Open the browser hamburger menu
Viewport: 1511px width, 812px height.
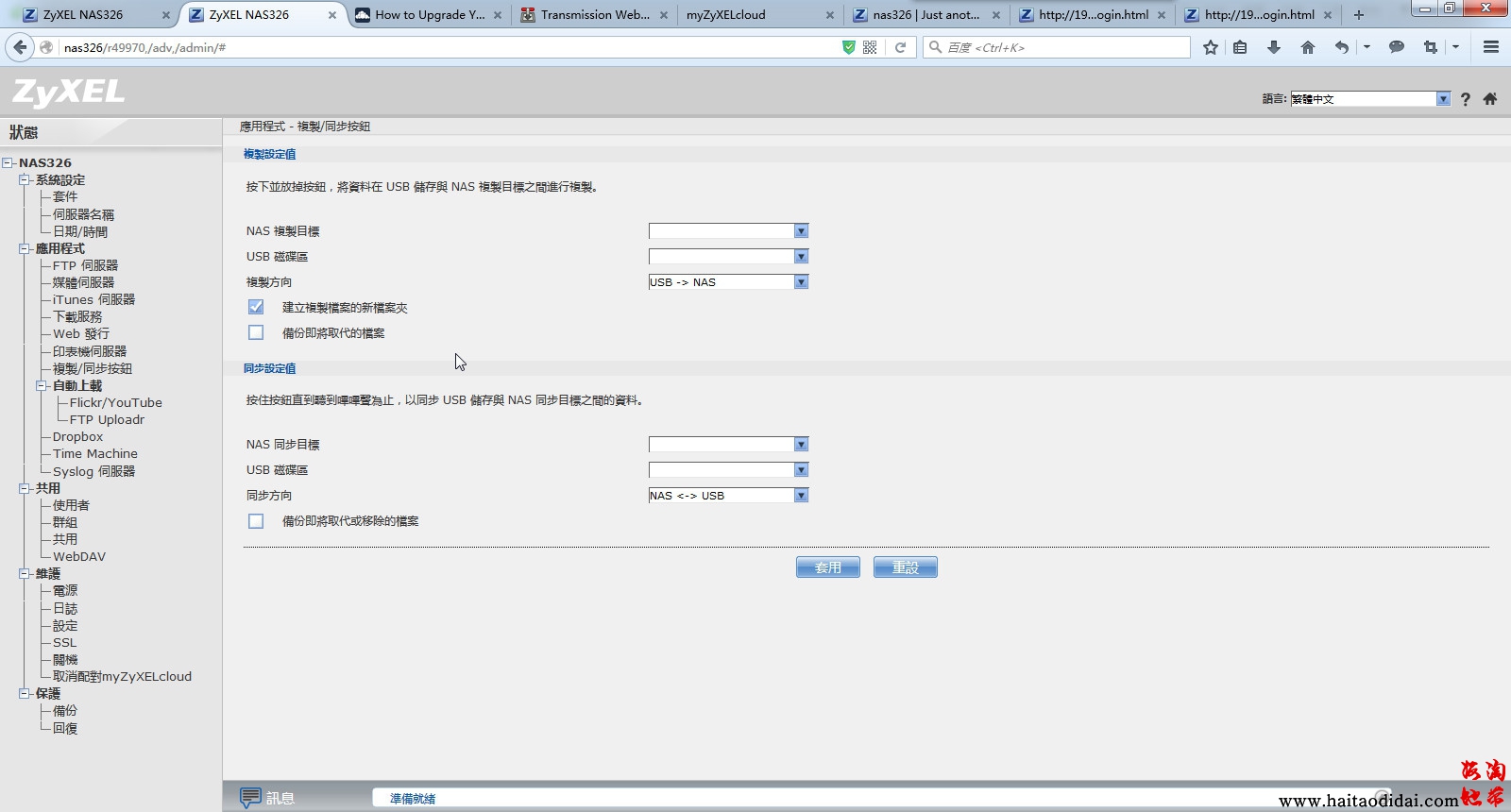tap(1491, 47)
